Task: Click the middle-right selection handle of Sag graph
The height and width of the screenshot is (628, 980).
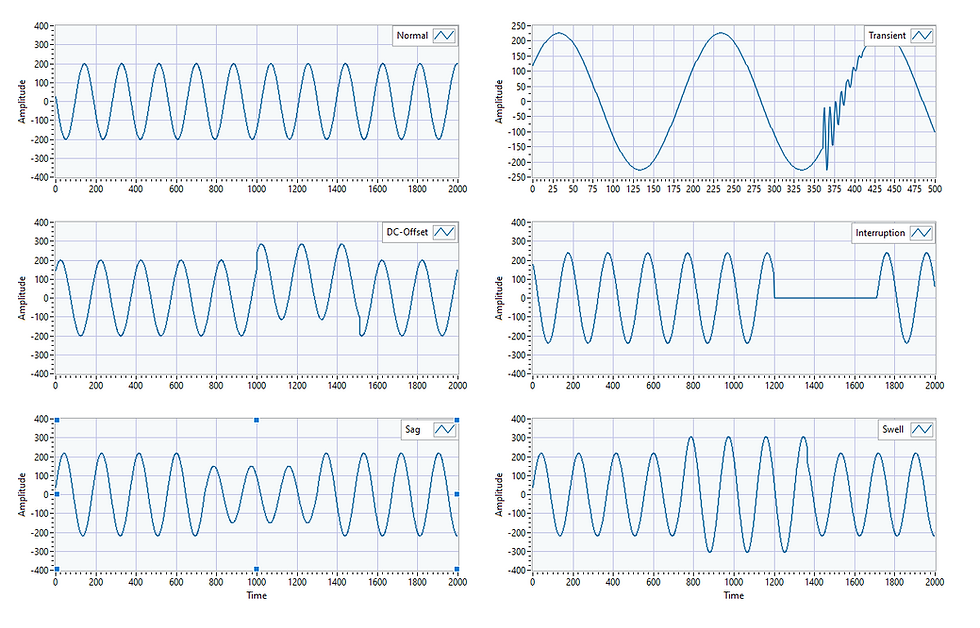Action: (457, 494)
